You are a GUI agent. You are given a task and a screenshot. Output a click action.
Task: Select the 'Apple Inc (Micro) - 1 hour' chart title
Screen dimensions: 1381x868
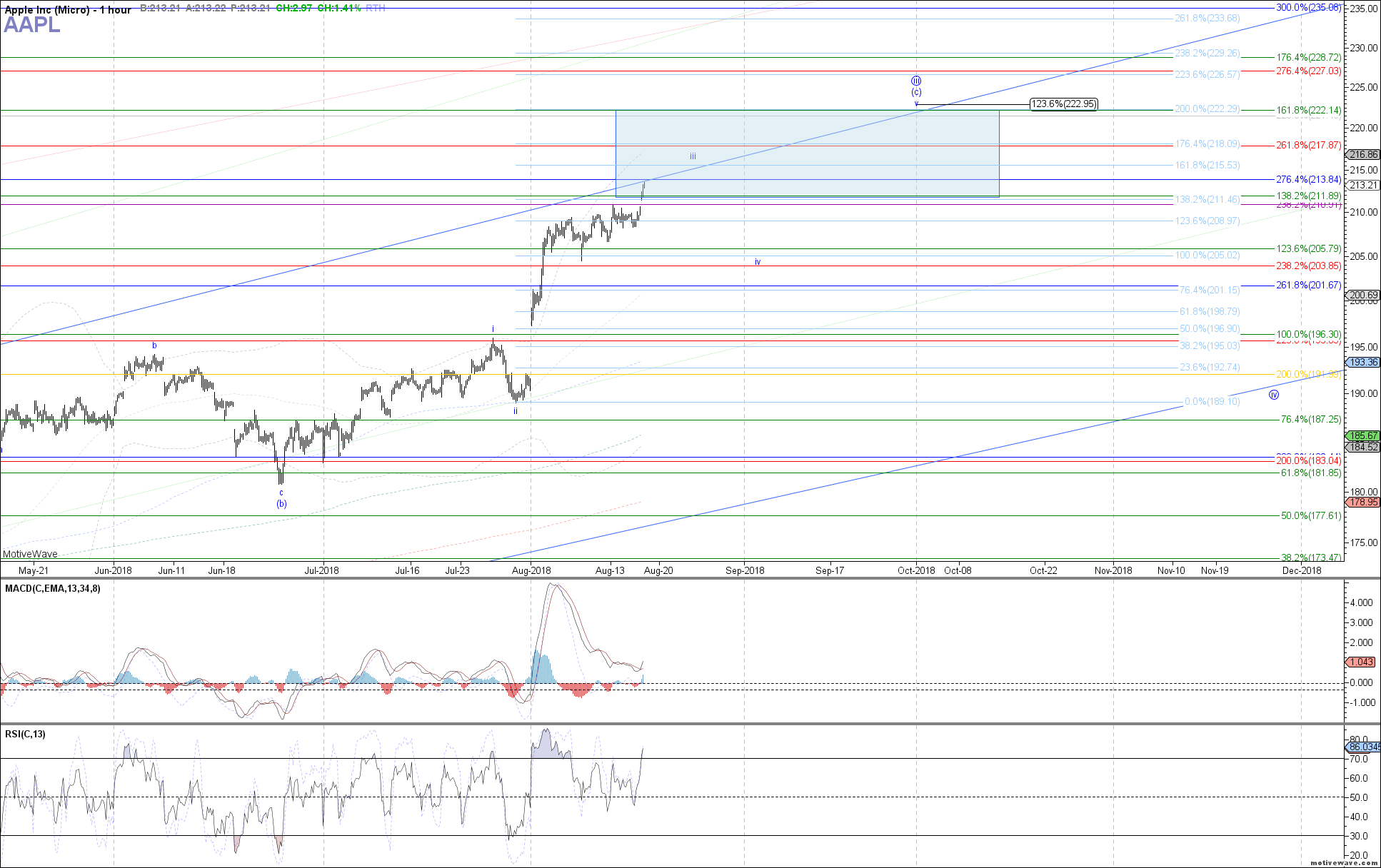pos(68,9)
